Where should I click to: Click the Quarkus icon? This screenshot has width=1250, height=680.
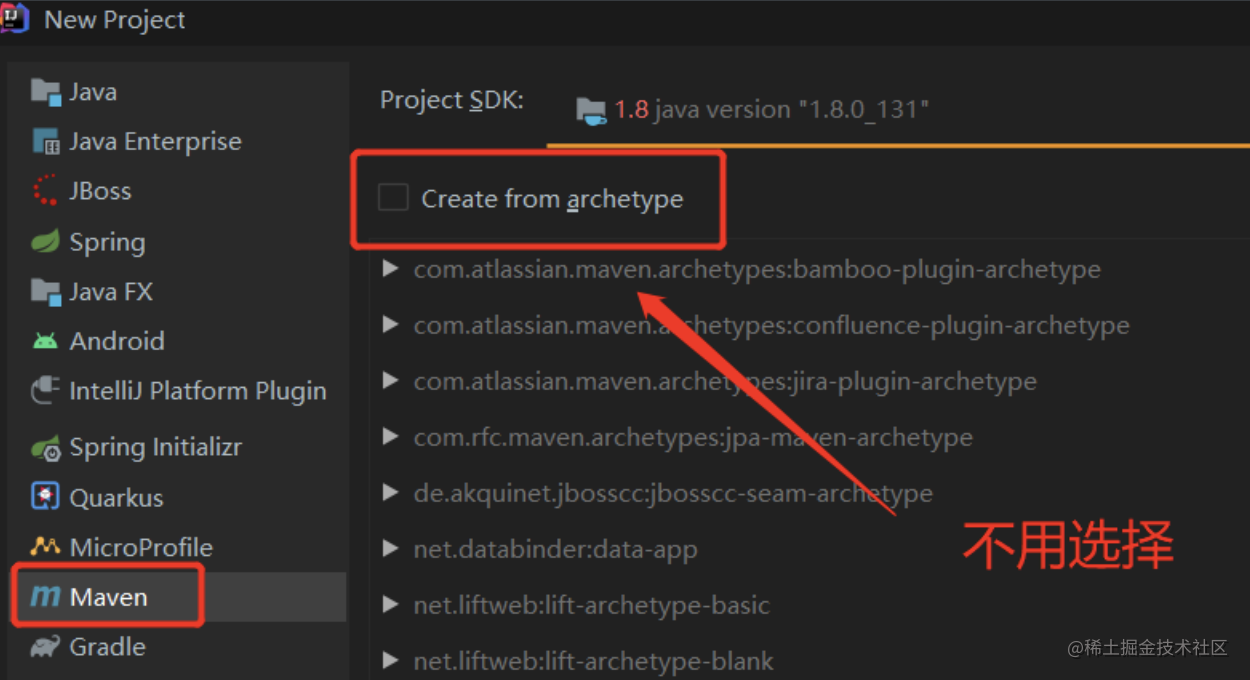46,497
